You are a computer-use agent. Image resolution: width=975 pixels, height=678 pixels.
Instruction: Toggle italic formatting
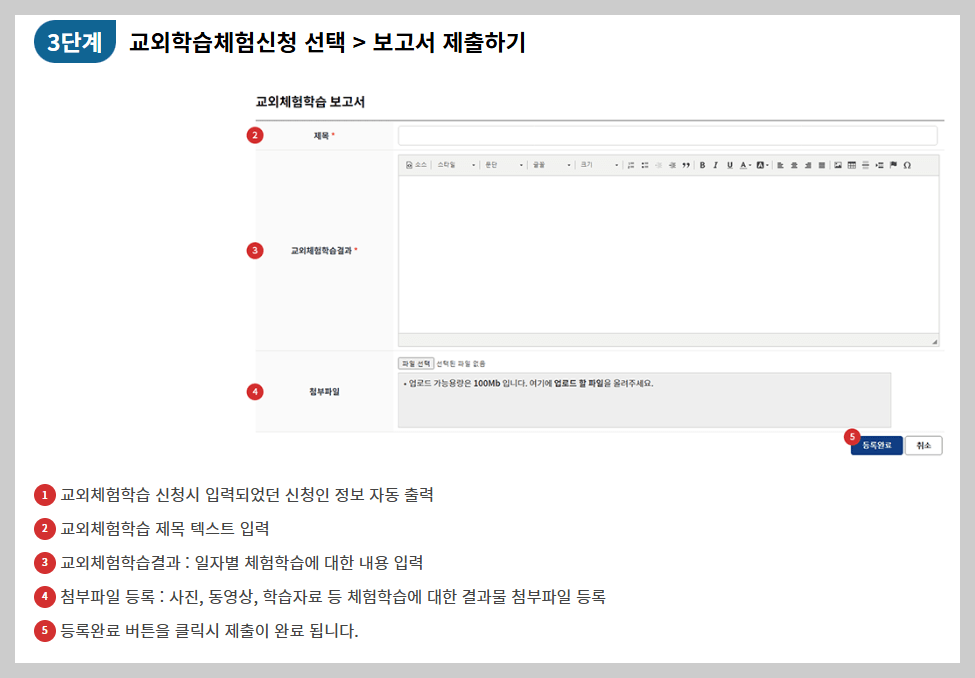click(x=716, y=166)
